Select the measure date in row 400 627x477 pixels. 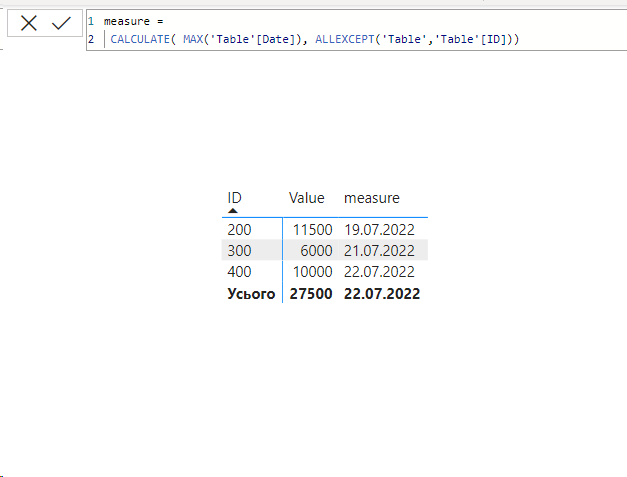pyautogui.click(x=379, y=272)
